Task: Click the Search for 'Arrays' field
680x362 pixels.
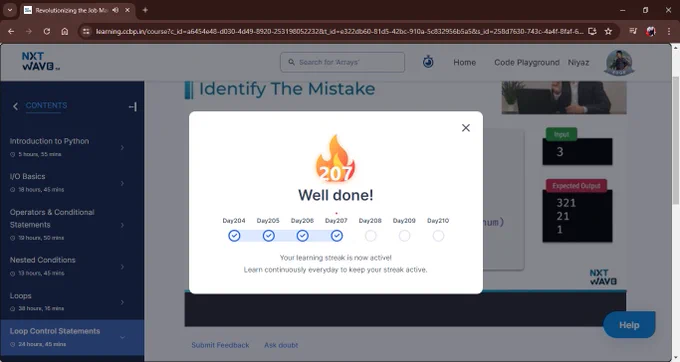Action: pyautogui.click(x=343, y=62)
